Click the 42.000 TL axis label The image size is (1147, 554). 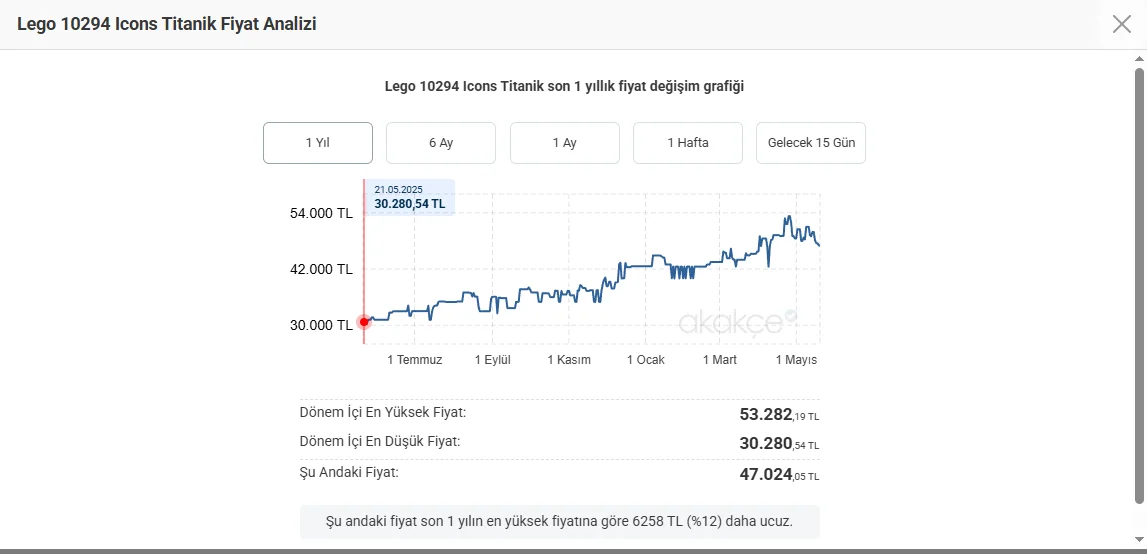(321, 269)
